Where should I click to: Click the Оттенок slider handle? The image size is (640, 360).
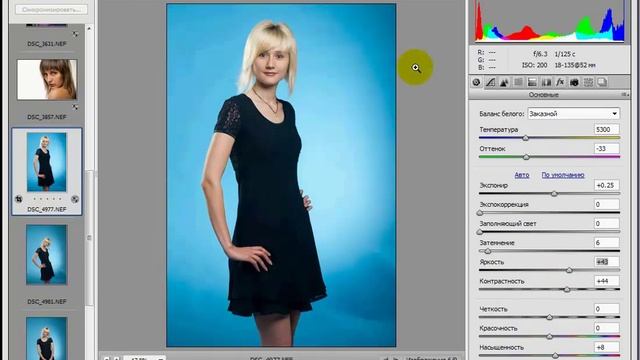[526, 157]
